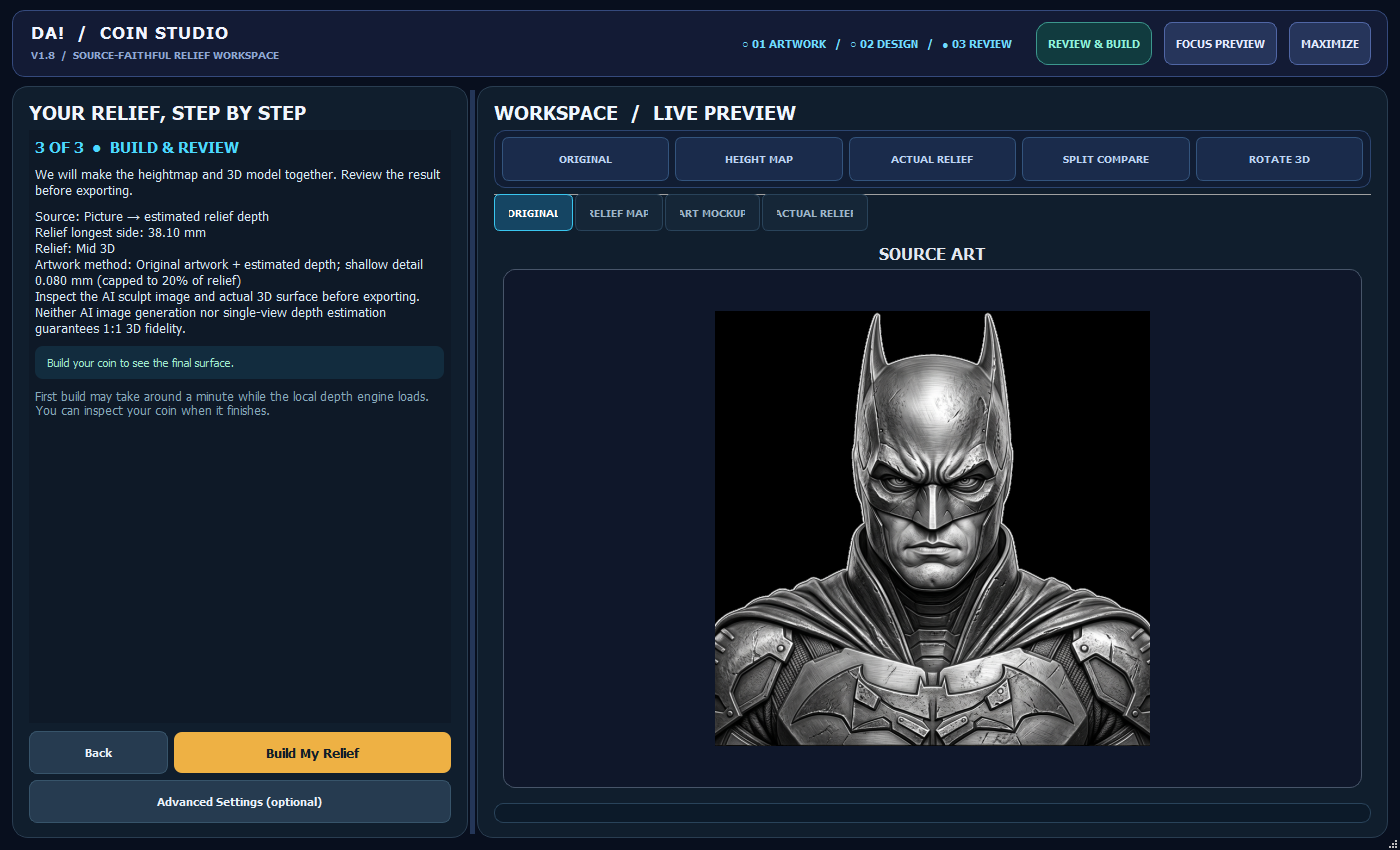Jump to the 02 DESIGN step
This screenshot has height=850, width=1400.
884,44
